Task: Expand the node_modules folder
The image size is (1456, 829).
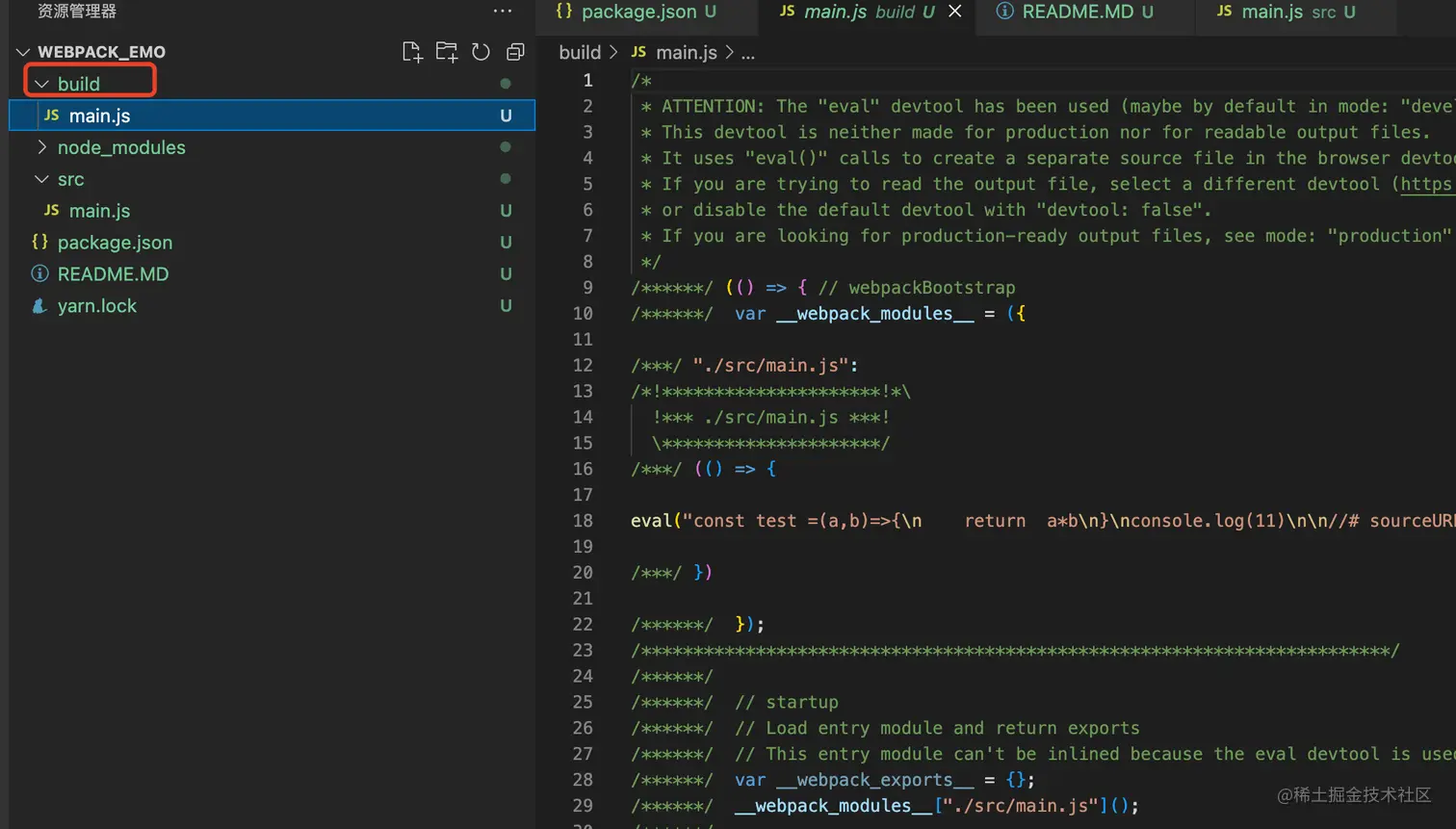Action: (41, 147)
